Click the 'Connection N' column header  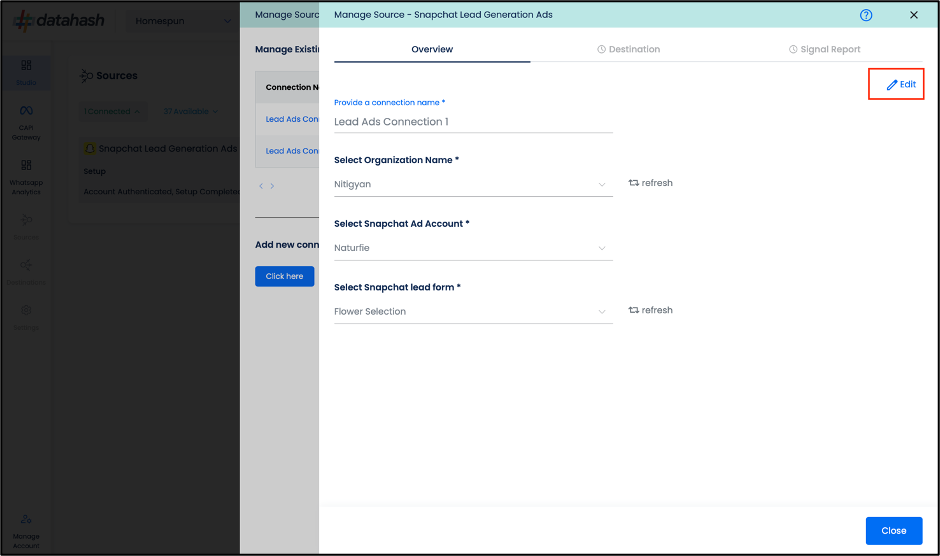point(292,87)
